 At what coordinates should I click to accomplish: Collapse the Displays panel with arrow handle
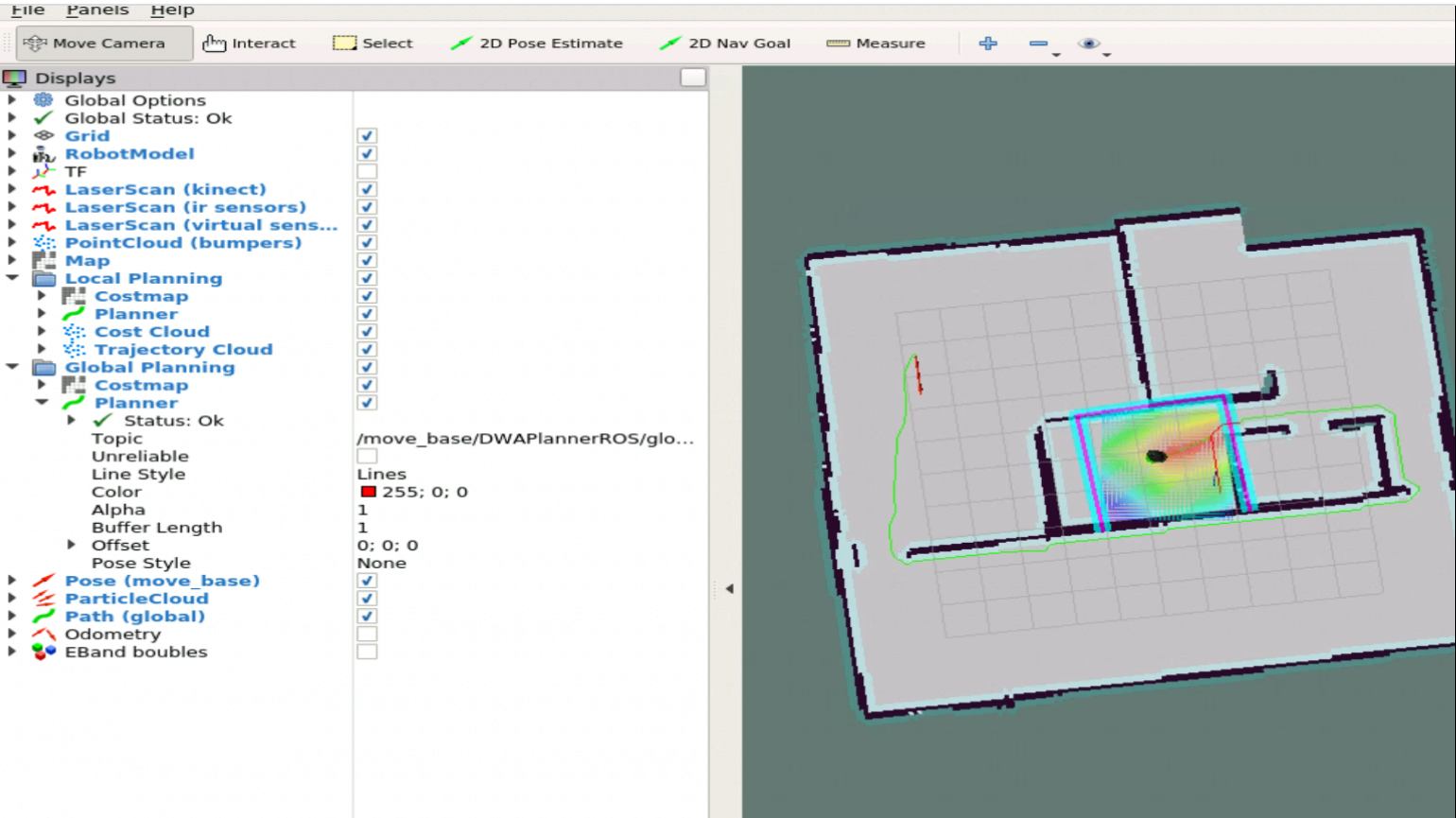(729, 588)
